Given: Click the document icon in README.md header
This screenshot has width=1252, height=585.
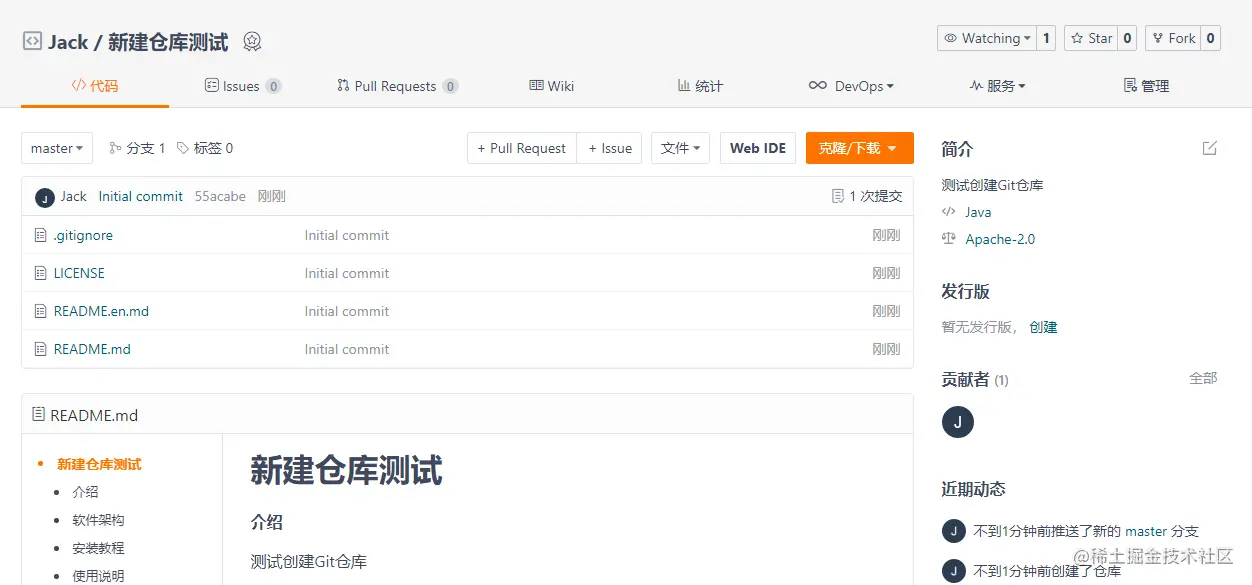Looking at the screenshot, I should point(39,414).
